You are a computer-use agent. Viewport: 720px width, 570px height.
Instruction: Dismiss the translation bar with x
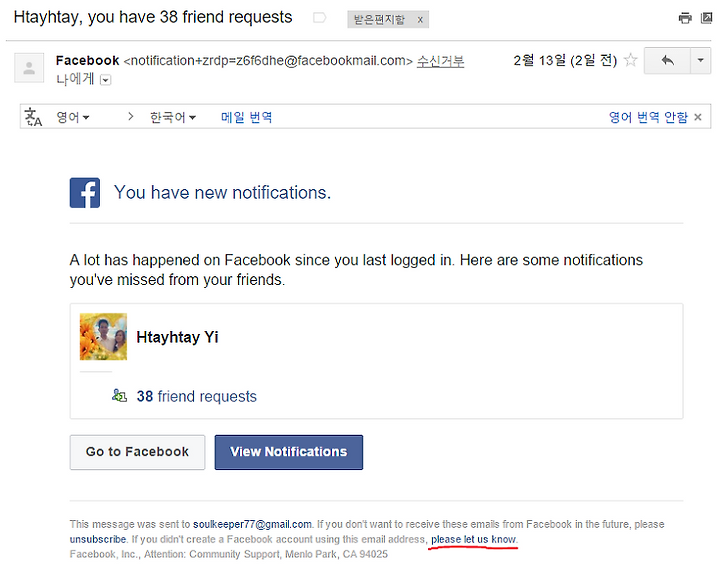698,117
